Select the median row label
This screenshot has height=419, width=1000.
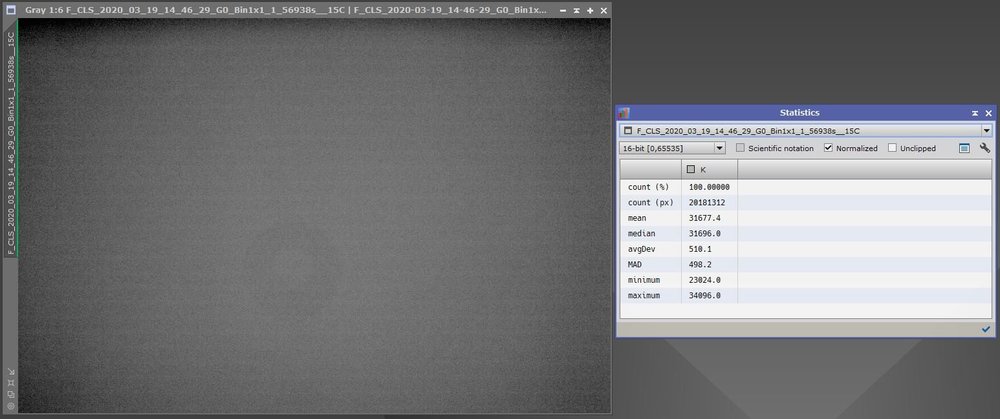click(x=642, y=233)
